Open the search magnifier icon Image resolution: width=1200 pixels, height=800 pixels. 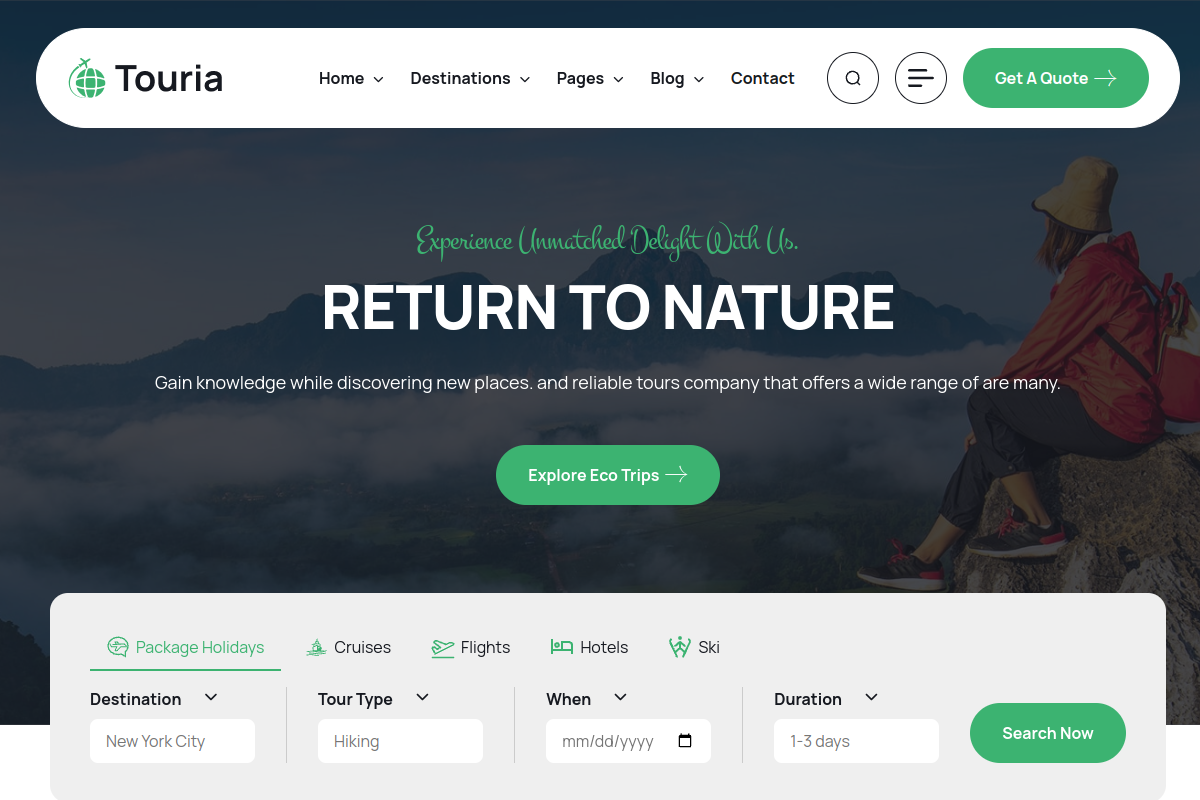(853, 78)
